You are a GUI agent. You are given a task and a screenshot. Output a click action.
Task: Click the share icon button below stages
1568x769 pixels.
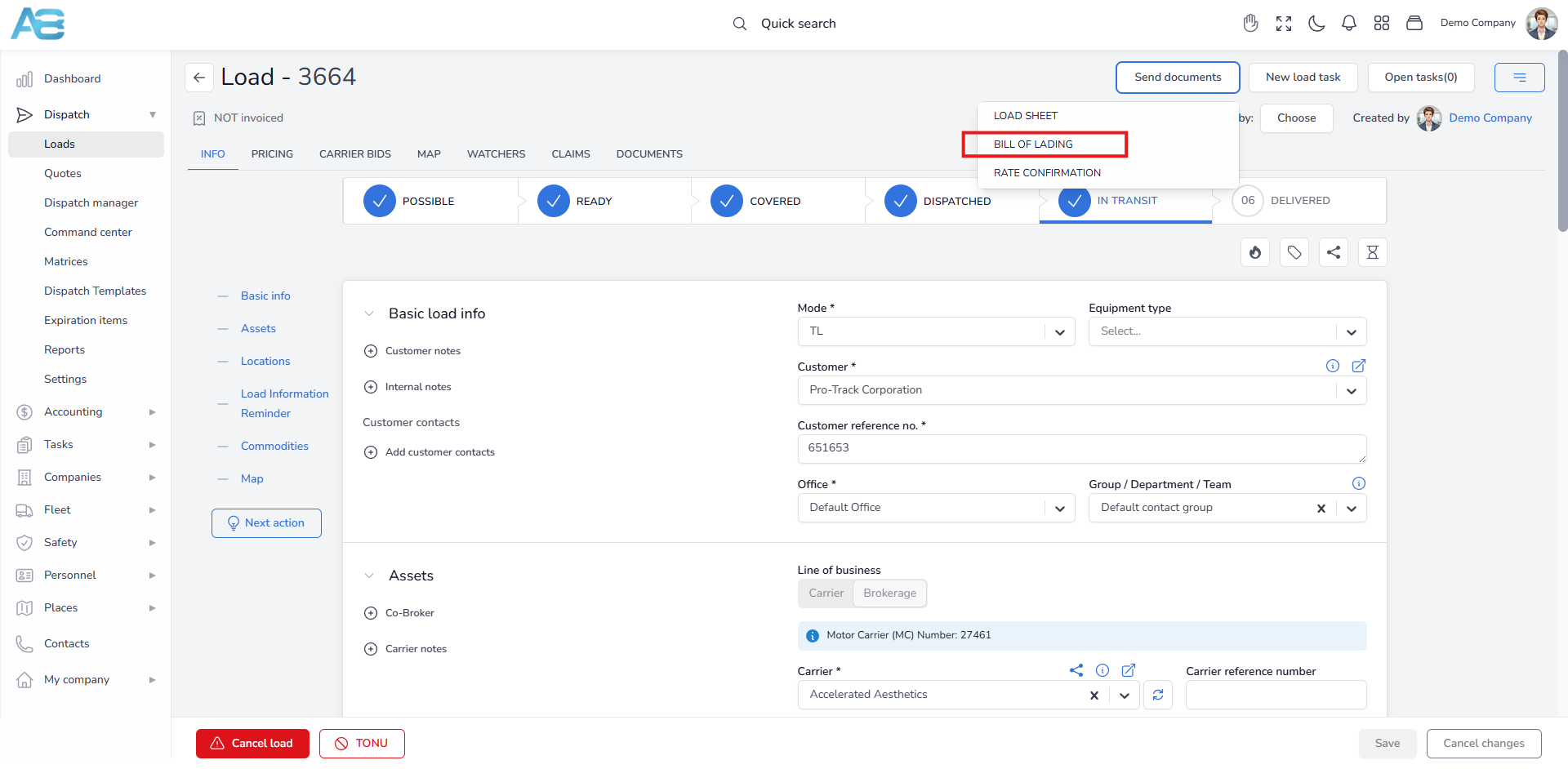tap(1334, 252)
